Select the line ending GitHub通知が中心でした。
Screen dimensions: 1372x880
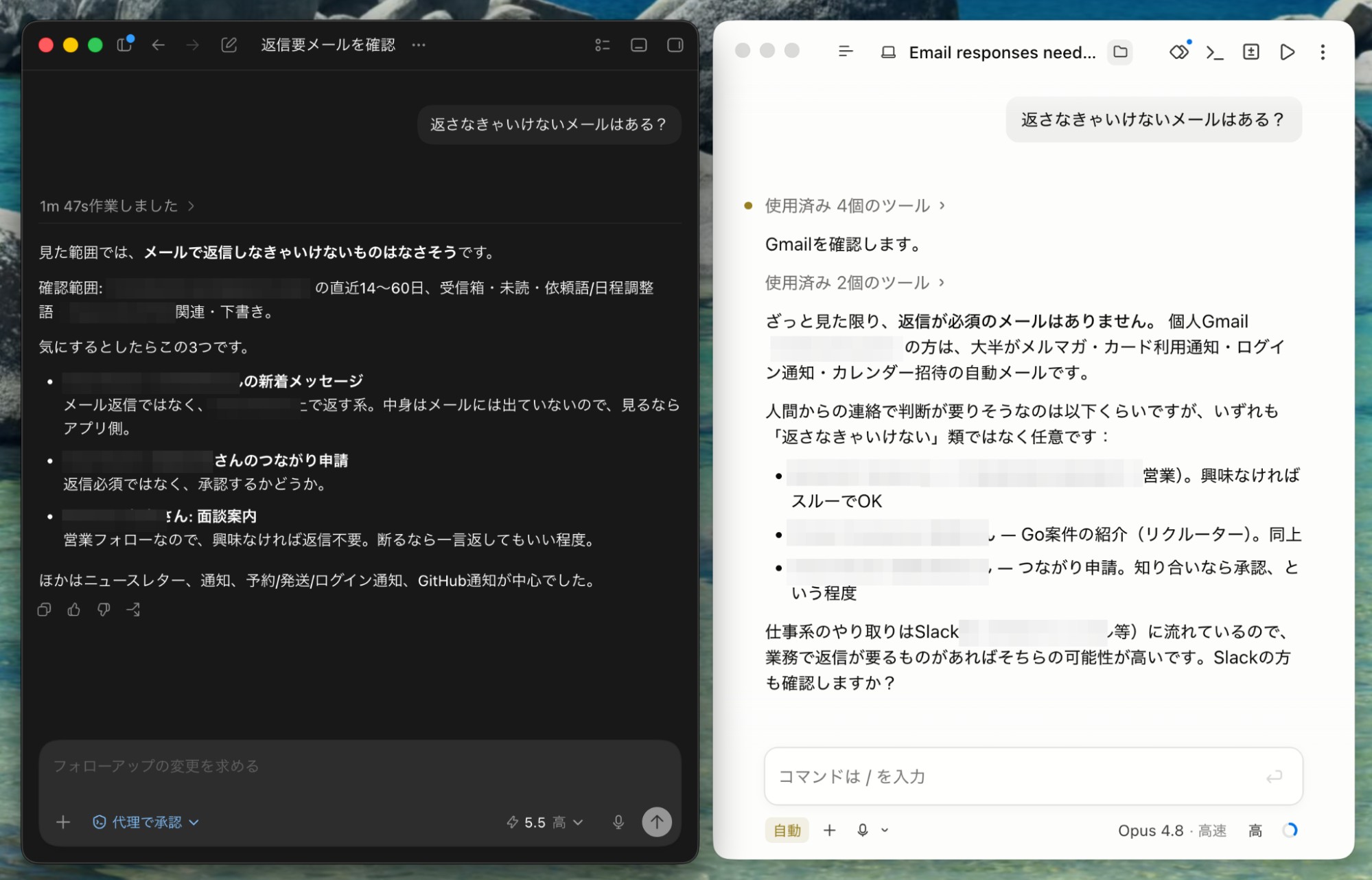(x=320, y=580)
